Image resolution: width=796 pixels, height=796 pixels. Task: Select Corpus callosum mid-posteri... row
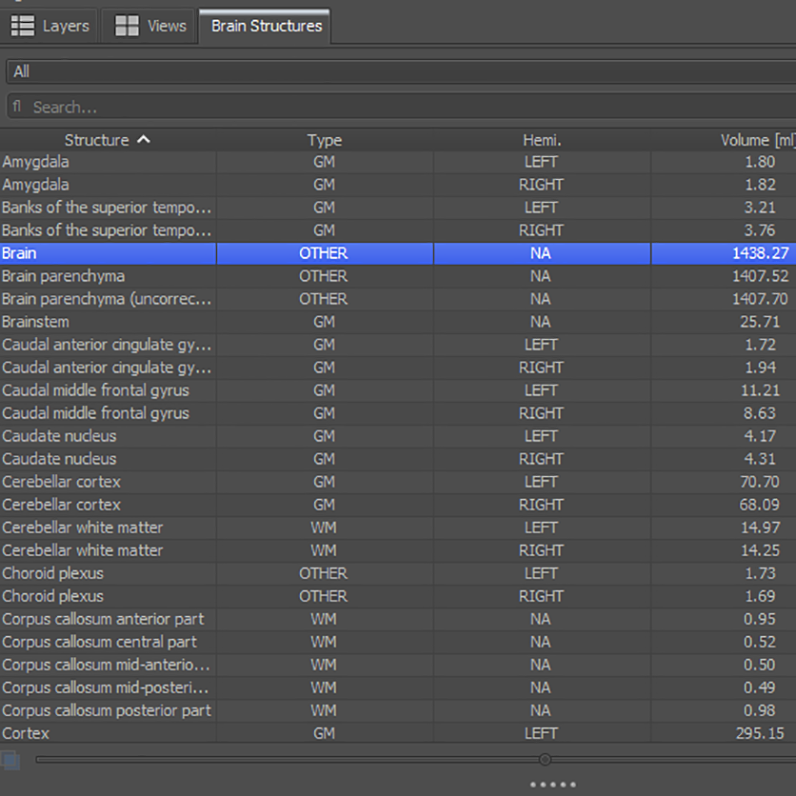398,687
